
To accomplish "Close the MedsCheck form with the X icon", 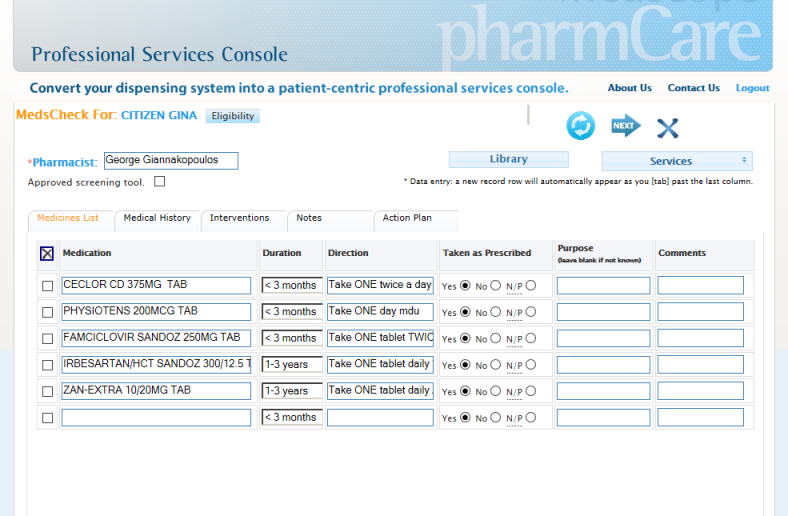I will [x=667, y=128].
